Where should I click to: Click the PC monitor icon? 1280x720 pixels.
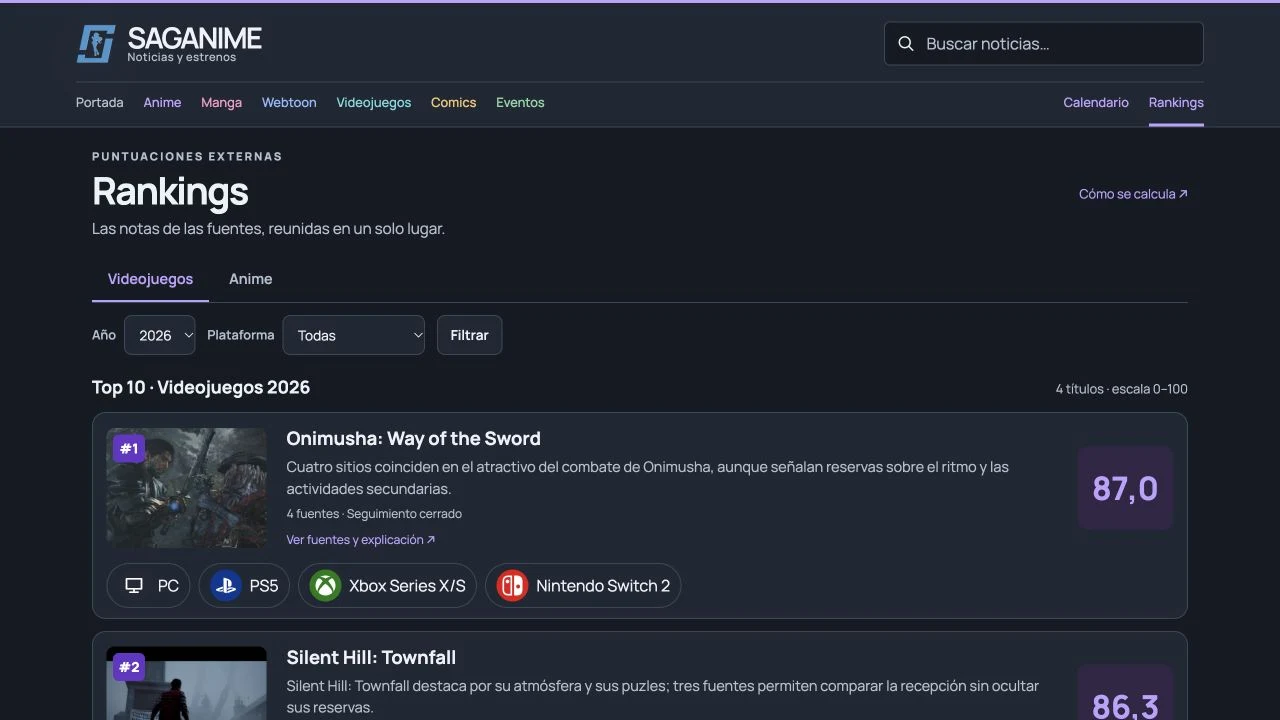134,586
